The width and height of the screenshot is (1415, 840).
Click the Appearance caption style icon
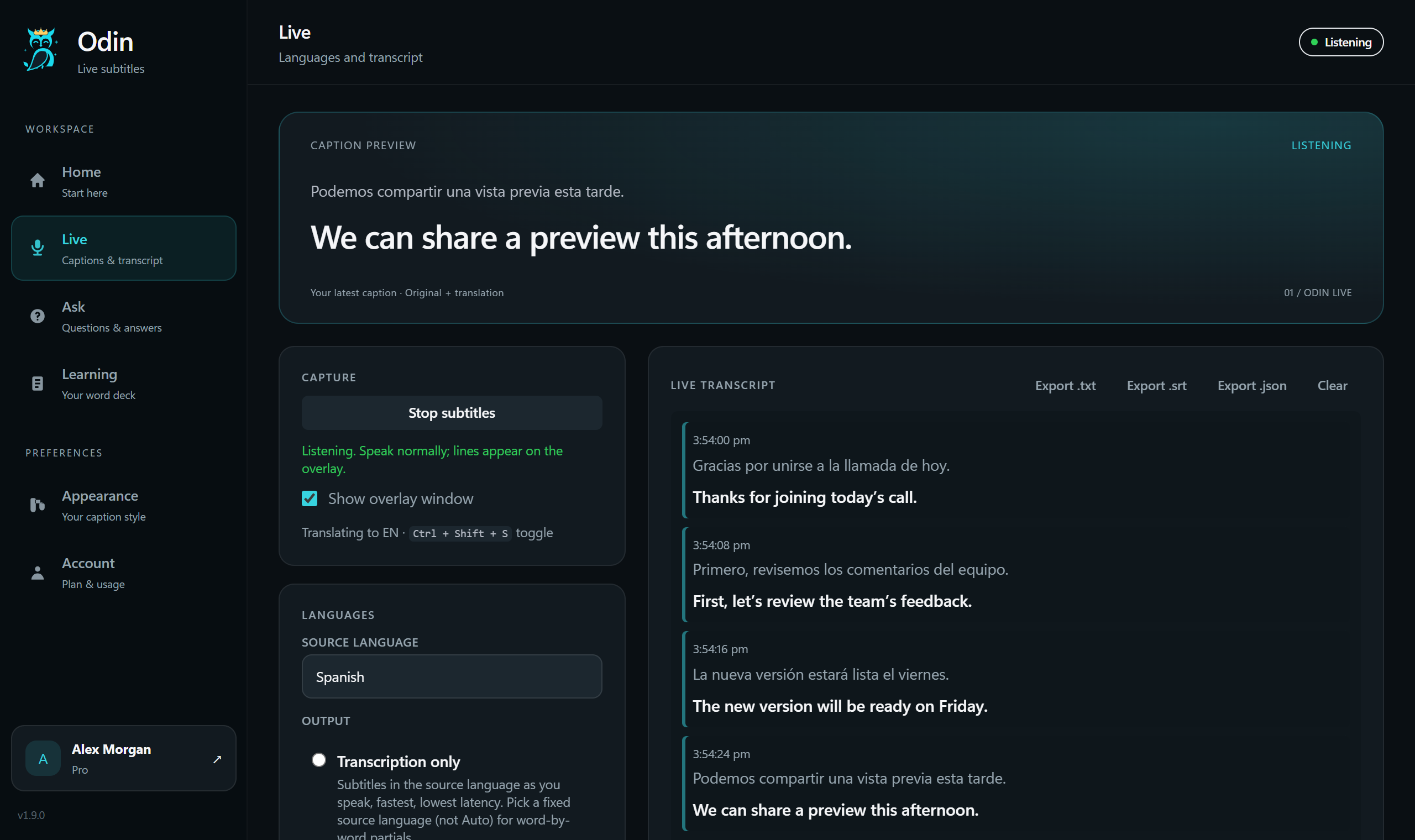tap(38, 505)
